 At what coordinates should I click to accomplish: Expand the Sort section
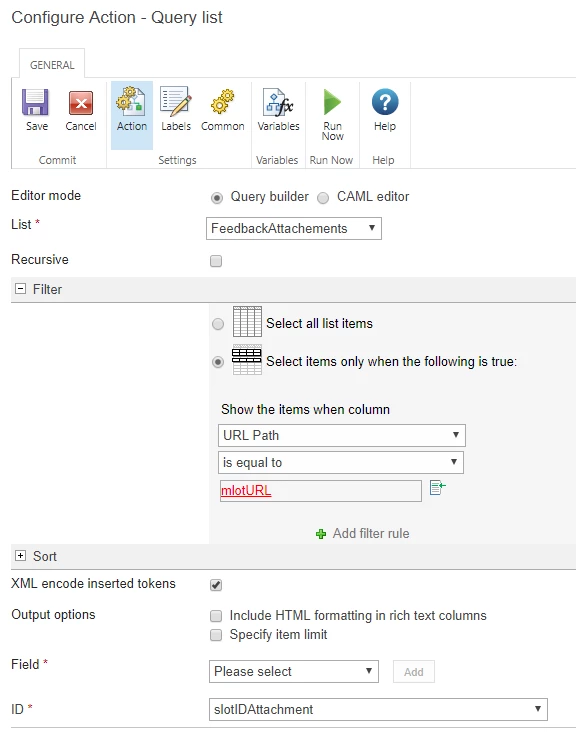tap(20, 556)
